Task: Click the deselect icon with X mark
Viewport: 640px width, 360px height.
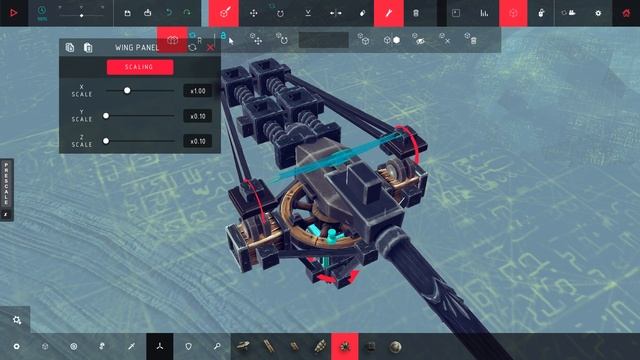Action: tap(444, 39)
